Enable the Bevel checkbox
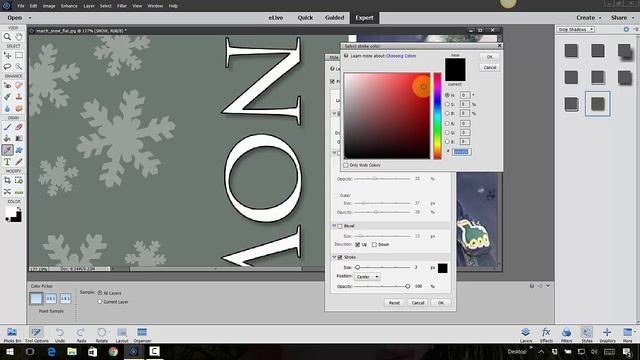 (x=340, y=226)
